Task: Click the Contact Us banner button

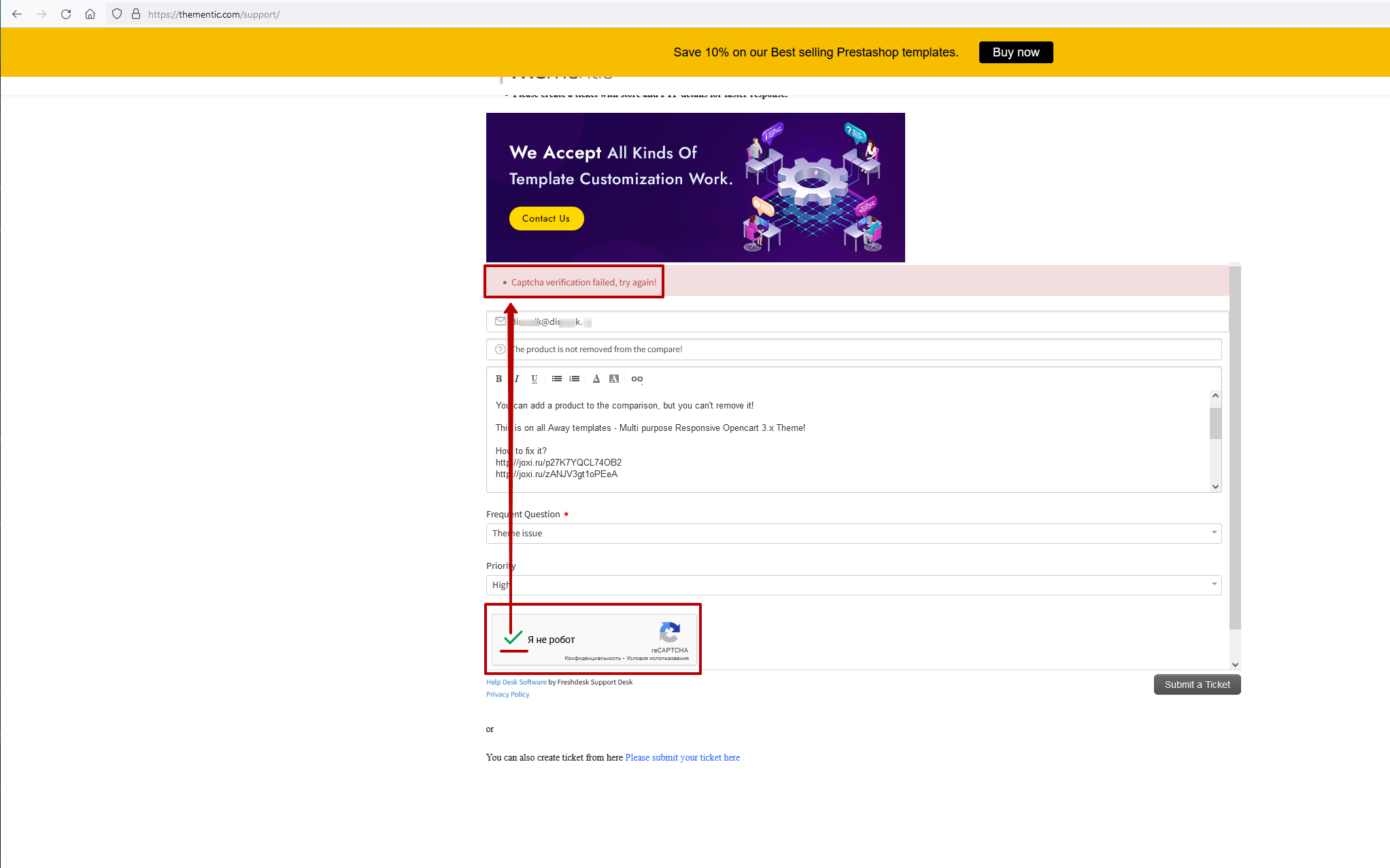Action: coord(546,218)
